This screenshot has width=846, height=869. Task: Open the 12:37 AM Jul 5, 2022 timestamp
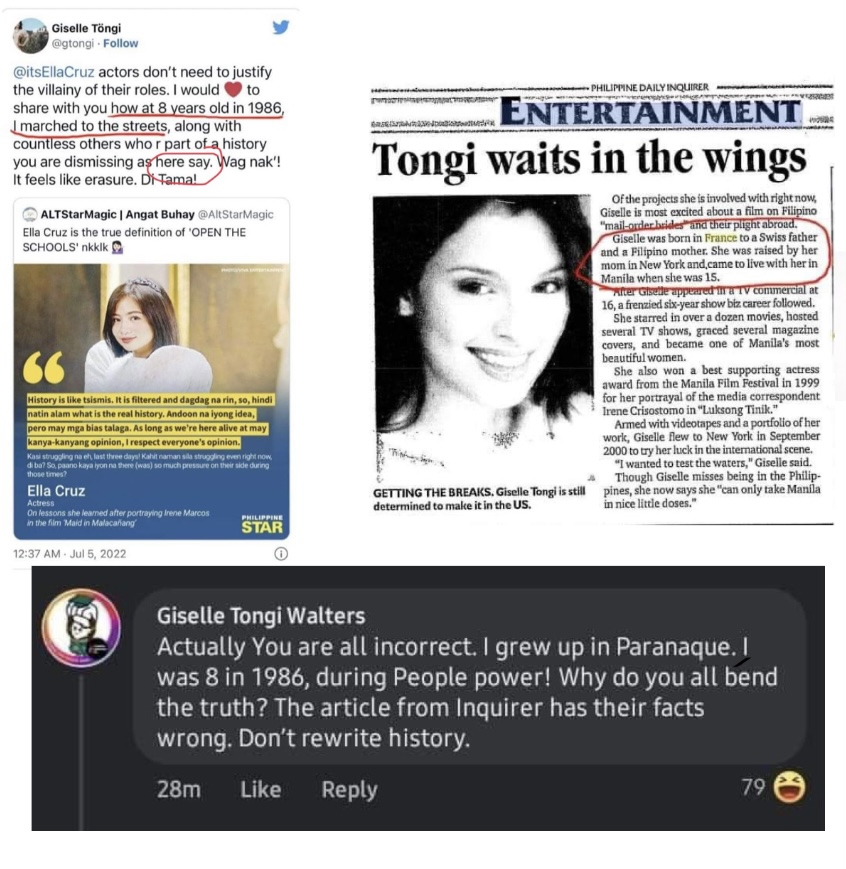[69, 554]
